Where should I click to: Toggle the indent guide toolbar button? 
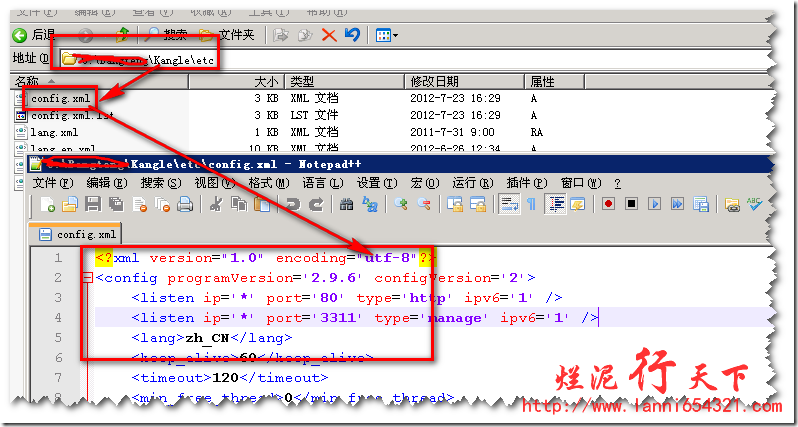(555, 205)
